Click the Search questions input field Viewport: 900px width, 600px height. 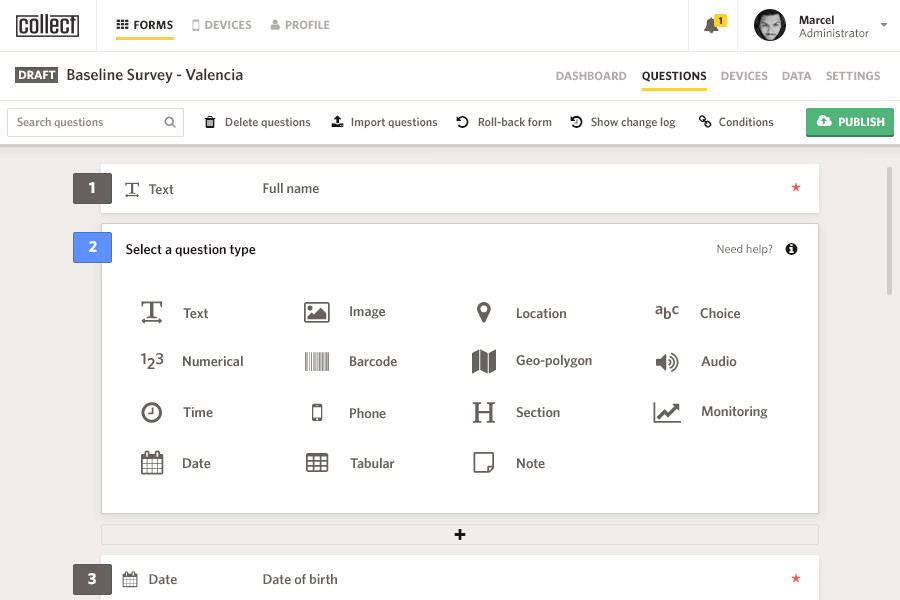[88, 122]
